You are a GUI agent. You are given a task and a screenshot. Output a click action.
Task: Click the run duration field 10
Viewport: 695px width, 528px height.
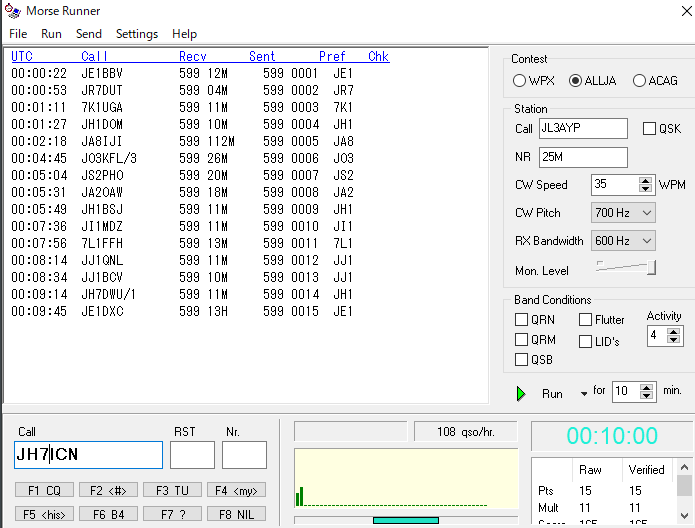coord(626,391)
